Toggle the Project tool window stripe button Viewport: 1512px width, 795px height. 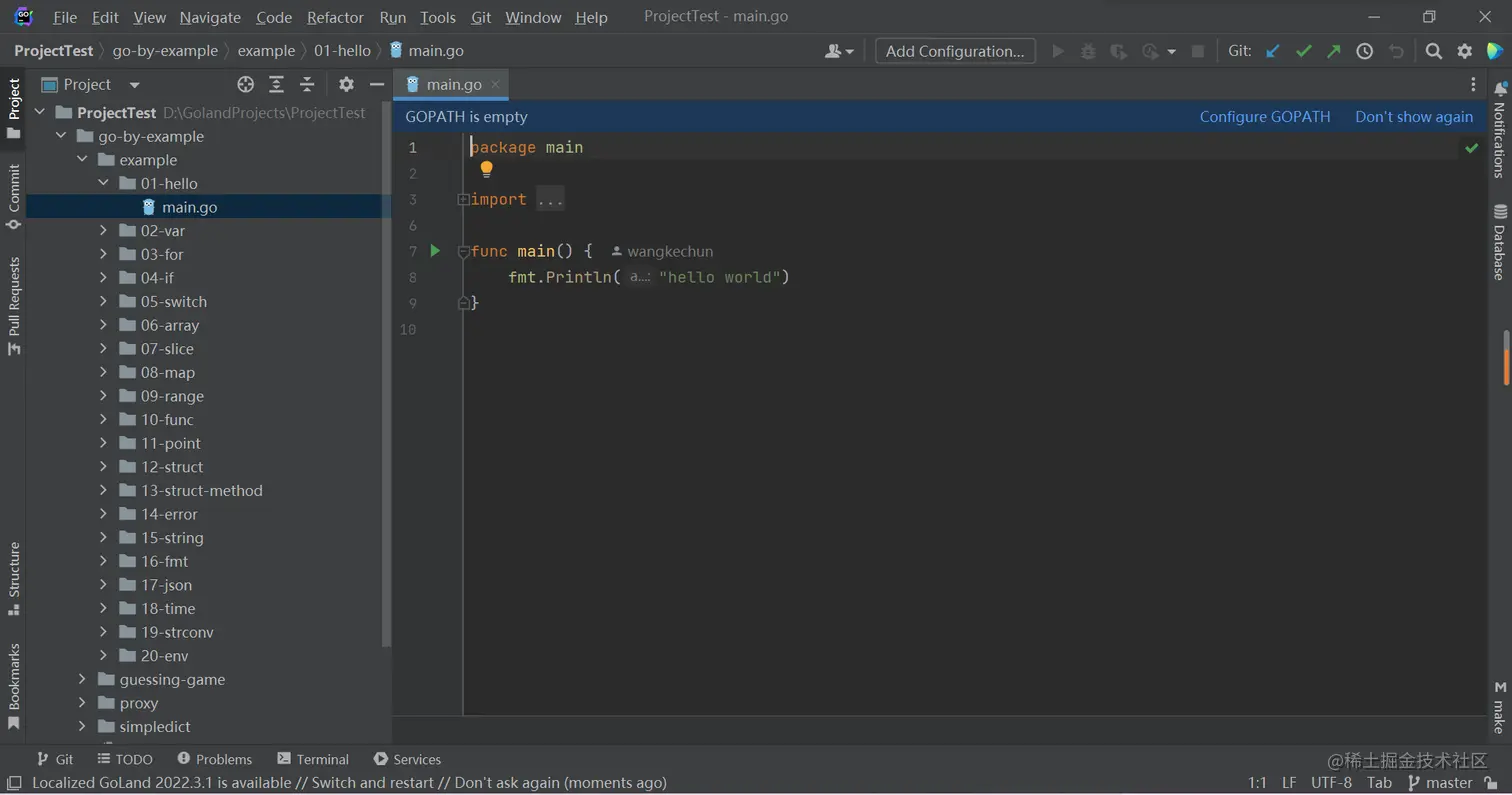tap(14, 108)
